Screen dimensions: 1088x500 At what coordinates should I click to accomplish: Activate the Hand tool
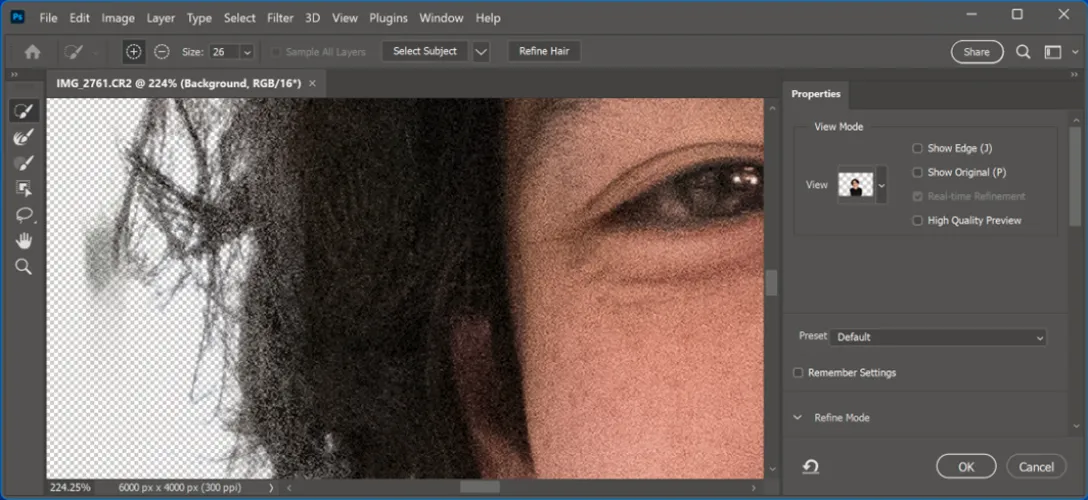(x=23, y=241)
